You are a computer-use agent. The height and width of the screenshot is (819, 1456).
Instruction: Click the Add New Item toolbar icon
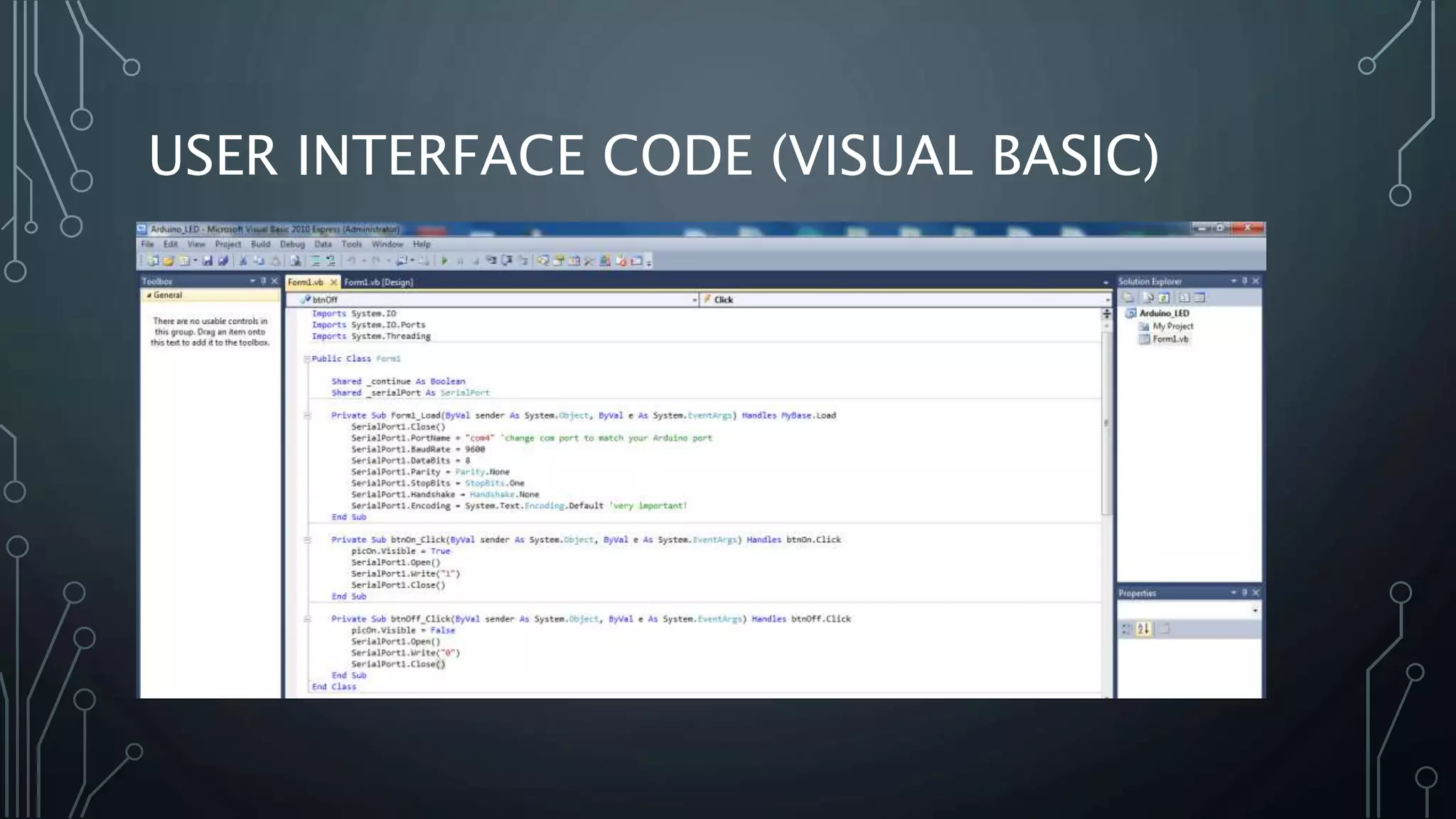click(x=184, y=261)
